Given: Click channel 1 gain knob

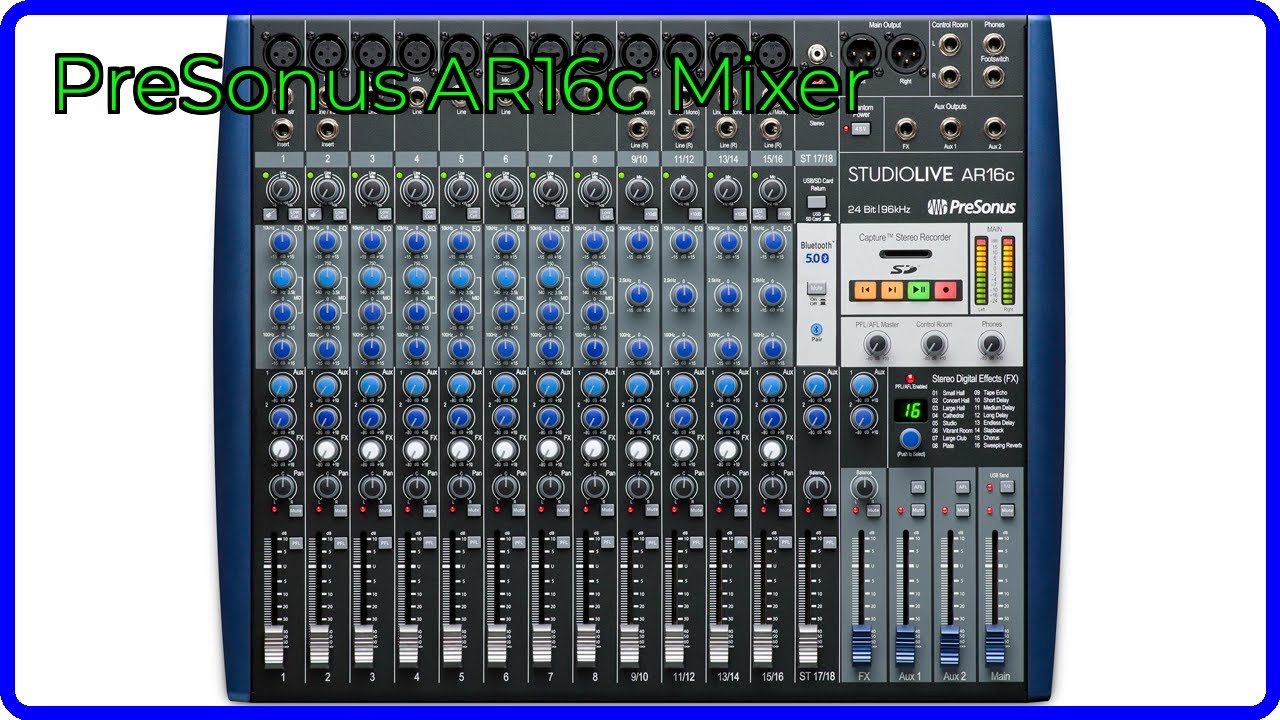Looking at the screenshot, I should tap(282, 188).
